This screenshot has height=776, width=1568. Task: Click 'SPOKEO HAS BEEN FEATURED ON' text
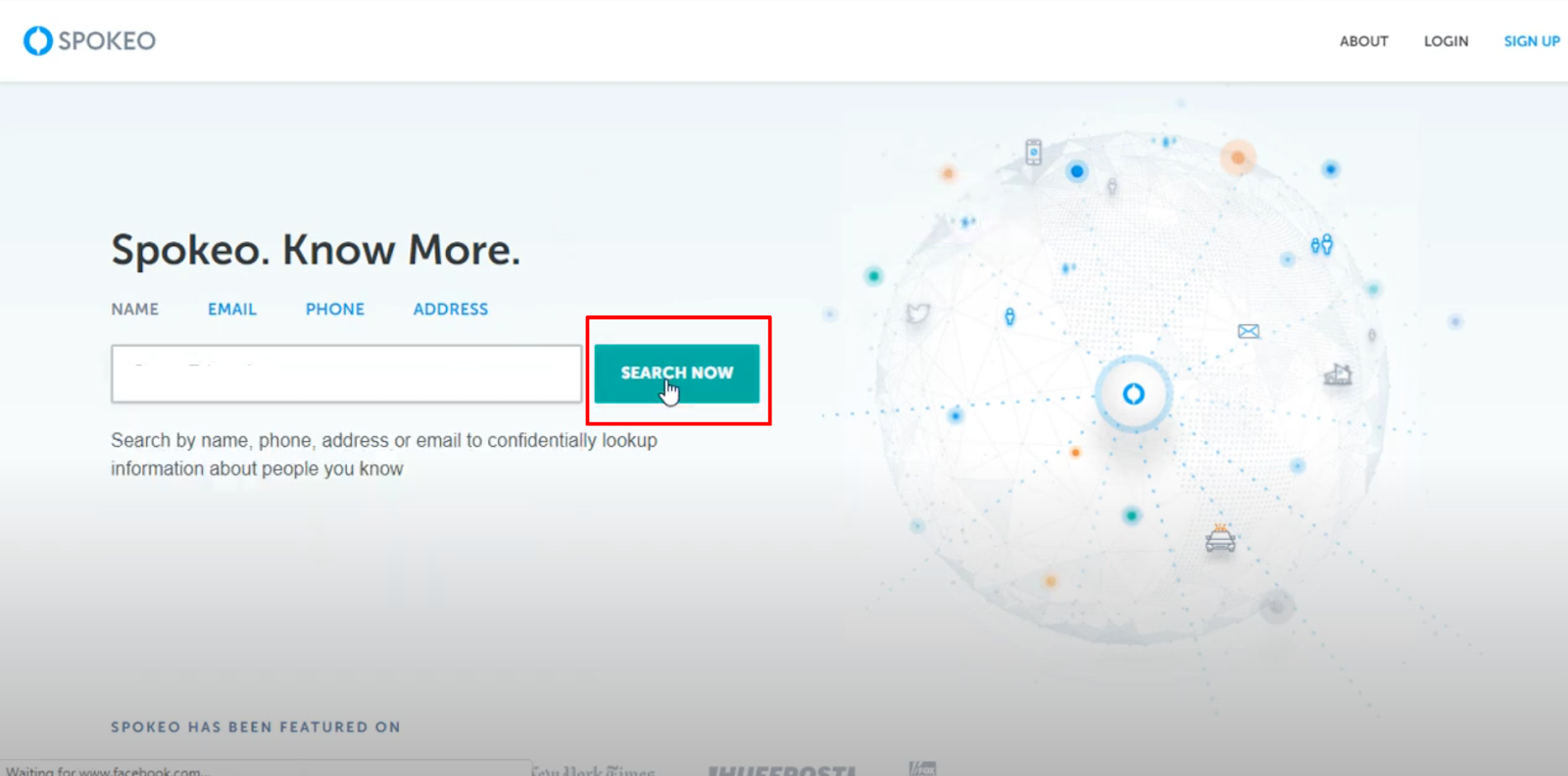click(256, 727)
